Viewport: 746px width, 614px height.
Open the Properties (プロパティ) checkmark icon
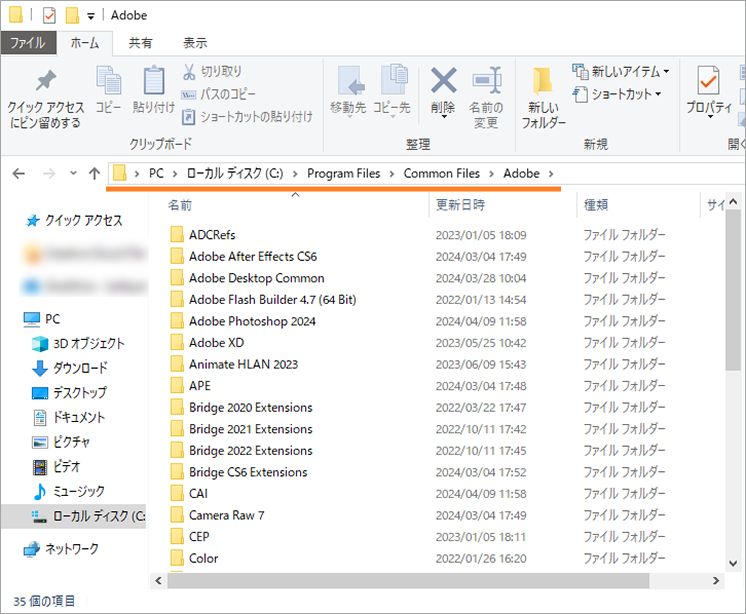708,80
